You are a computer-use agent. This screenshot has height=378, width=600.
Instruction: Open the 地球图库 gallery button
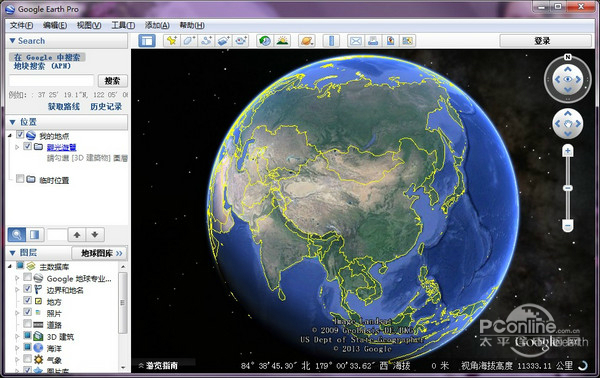99,253
